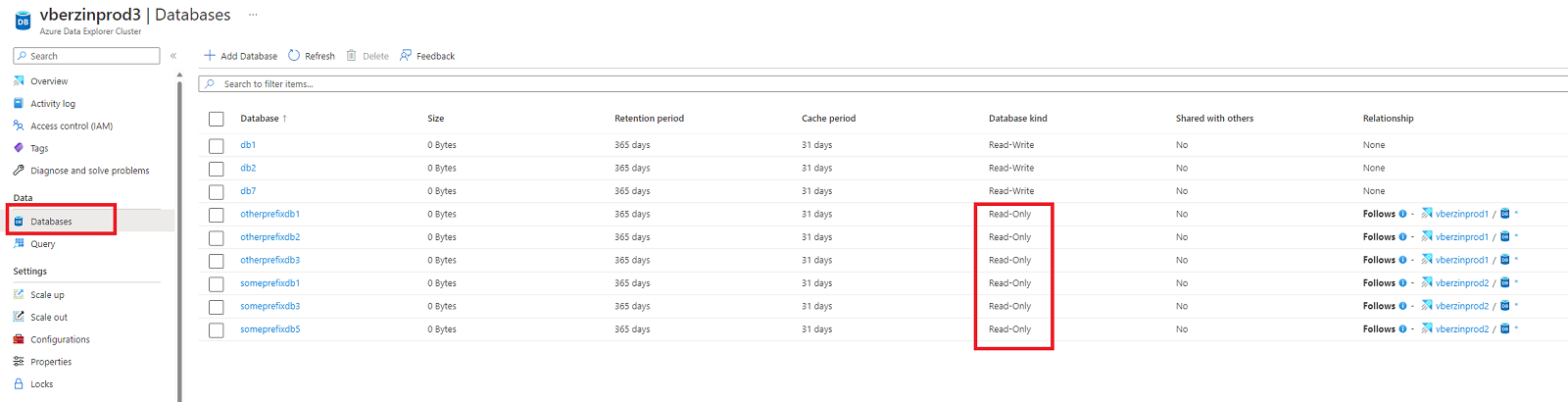1568x402 pixels.
Task: Click the Search to filter items field
Action: point(882,84)
